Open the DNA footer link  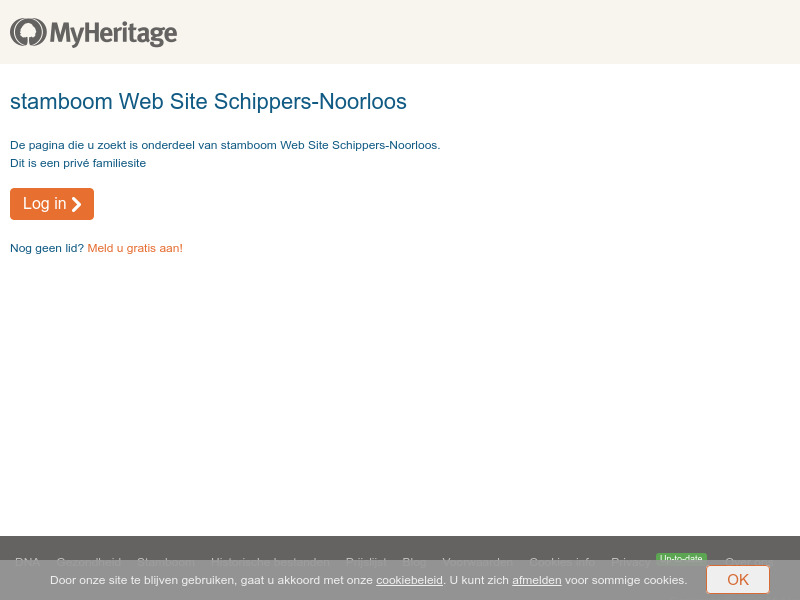(x=27, y=562)
